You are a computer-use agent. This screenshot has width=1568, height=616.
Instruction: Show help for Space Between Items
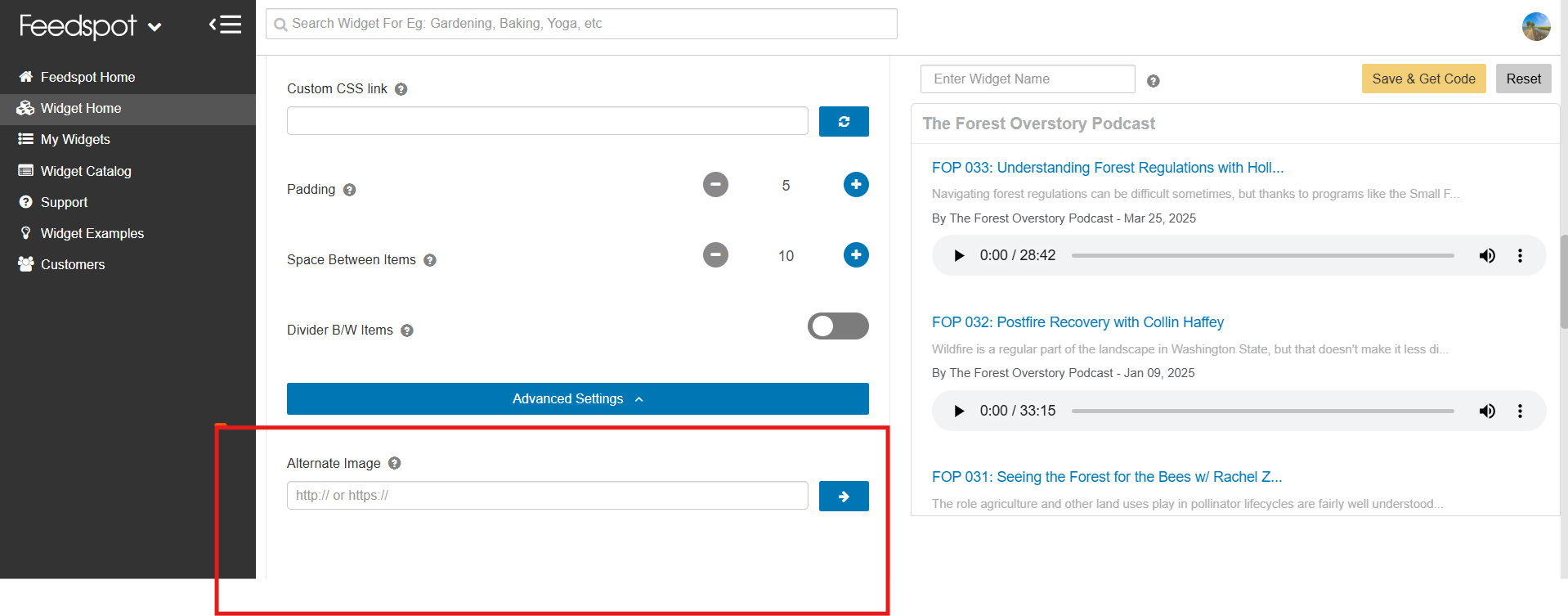pos(429,260)
